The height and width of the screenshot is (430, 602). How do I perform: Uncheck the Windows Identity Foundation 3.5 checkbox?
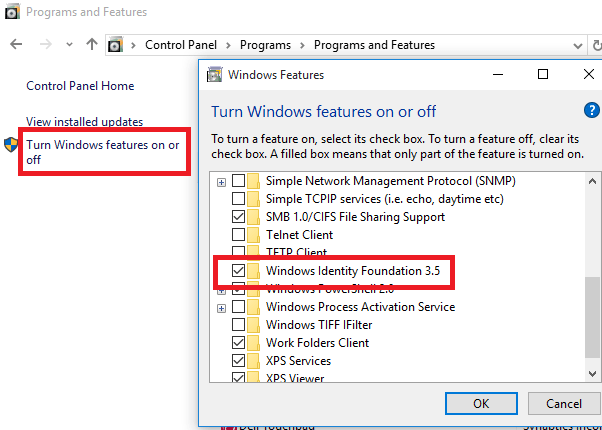coord(238,271)
